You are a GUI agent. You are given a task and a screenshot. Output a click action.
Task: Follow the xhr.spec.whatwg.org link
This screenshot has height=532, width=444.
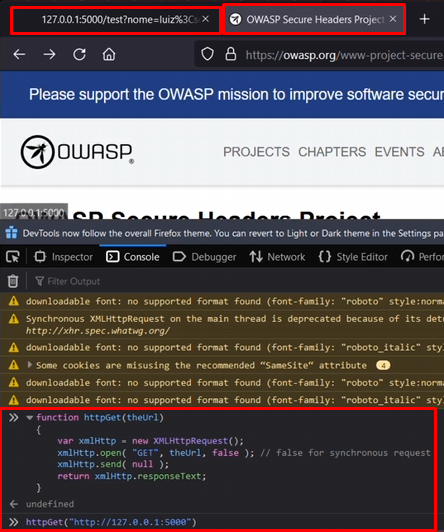[x=98, y=331]
